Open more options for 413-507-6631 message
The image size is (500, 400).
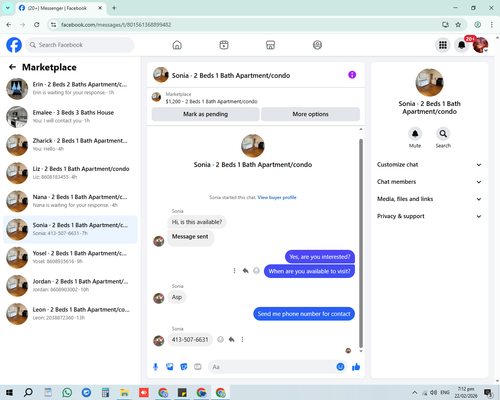point(242,339)
